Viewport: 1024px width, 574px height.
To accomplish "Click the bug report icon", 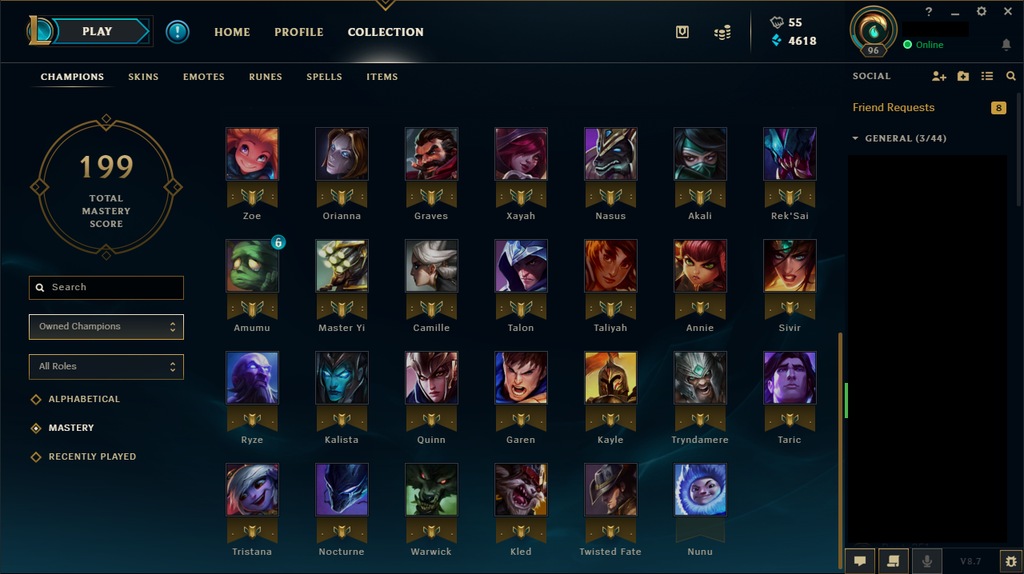I will click(1010, 561).
